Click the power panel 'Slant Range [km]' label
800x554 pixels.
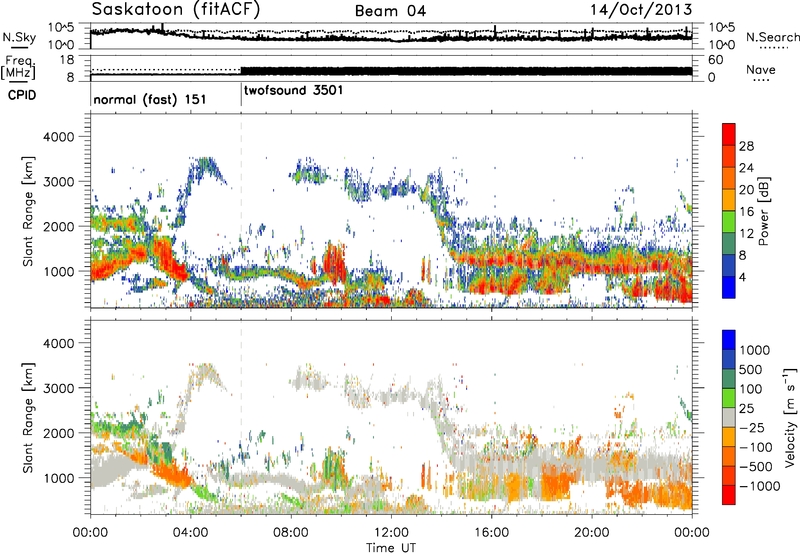click(x=28, y=211)
